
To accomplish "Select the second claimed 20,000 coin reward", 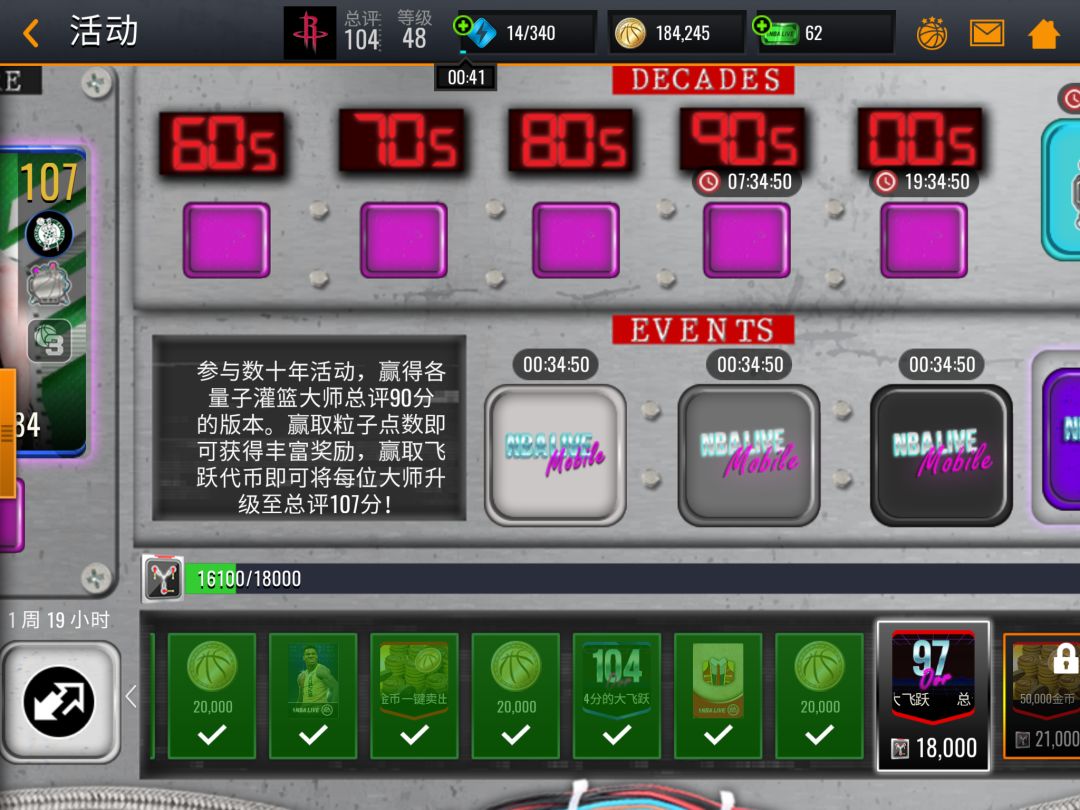I will pos(516,696).
